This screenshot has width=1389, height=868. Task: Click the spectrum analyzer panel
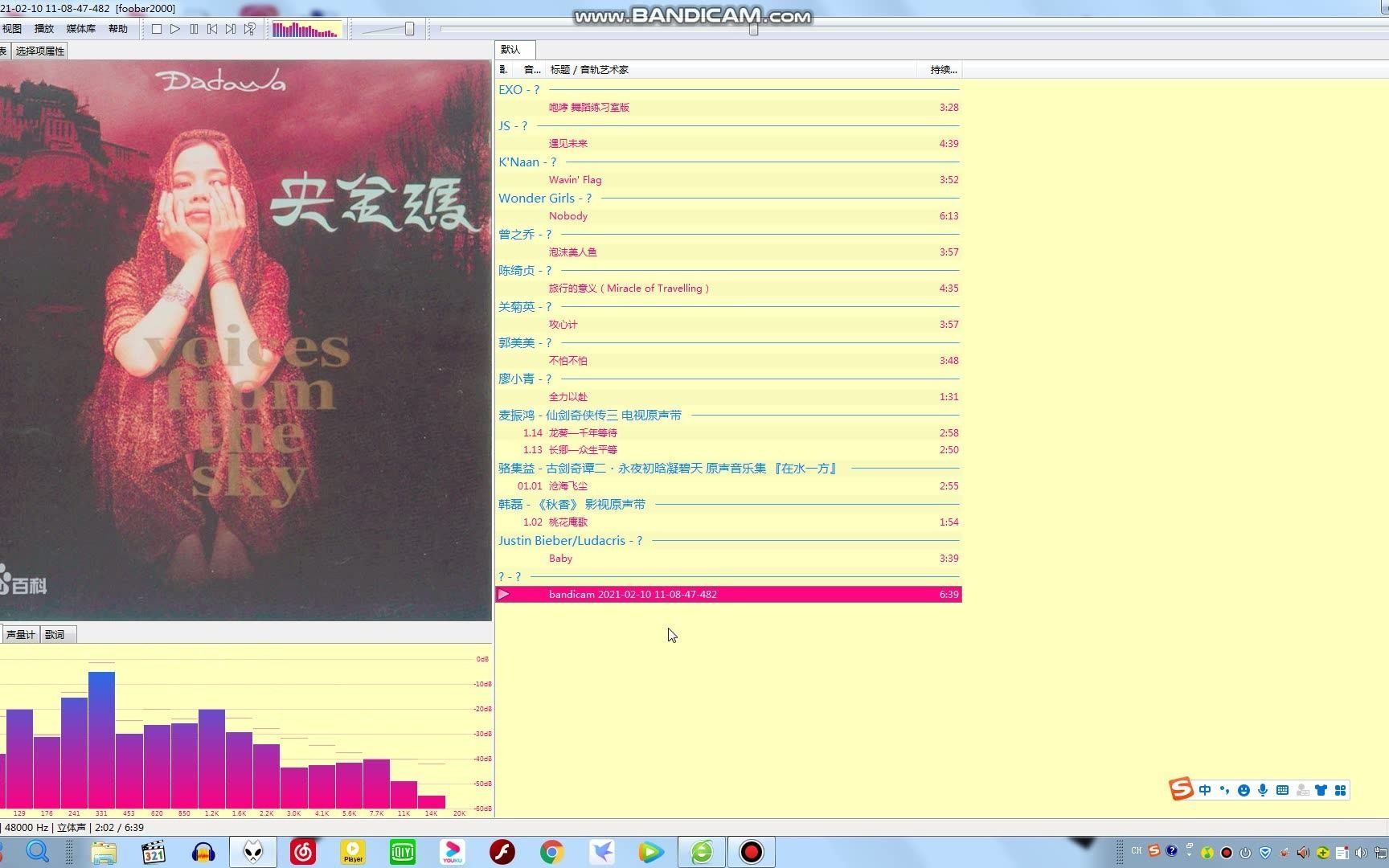point(245,731)
